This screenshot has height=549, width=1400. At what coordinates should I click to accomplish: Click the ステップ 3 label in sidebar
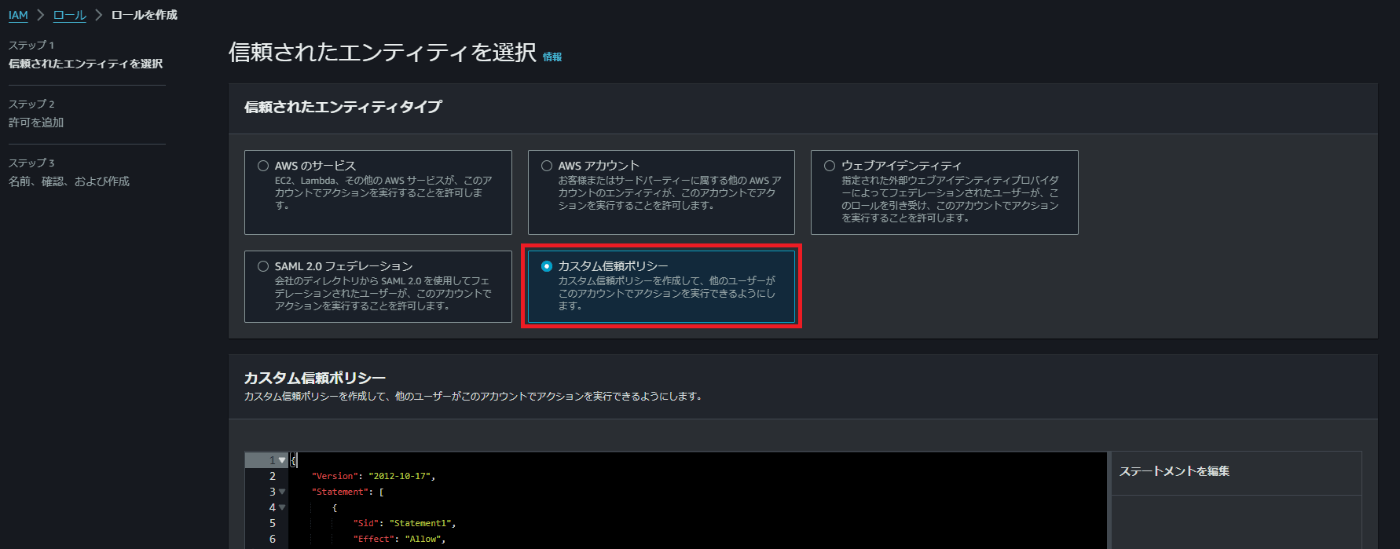[31, 163]
